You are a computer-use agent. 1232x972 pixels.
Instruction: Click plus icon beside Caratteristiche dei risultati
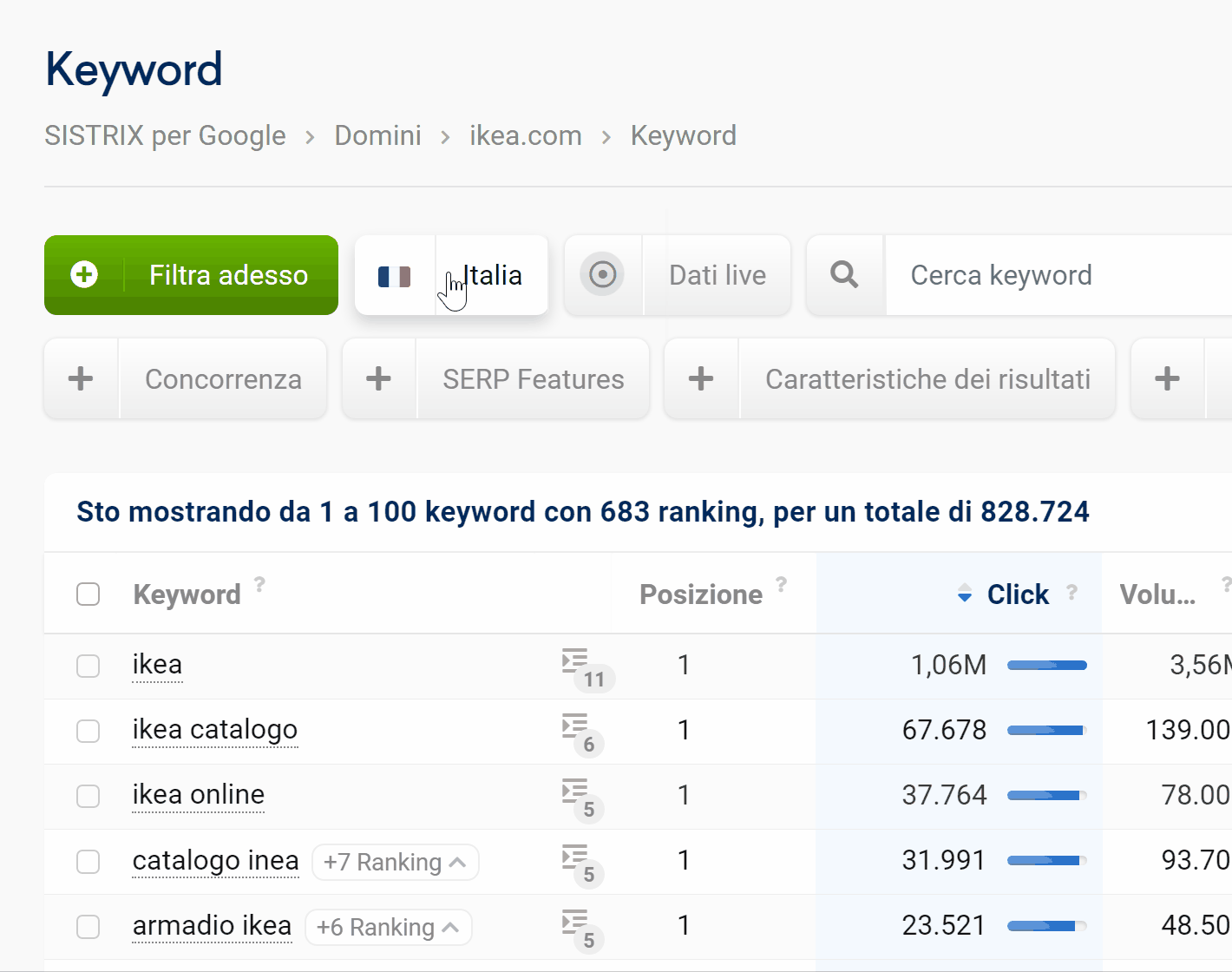click(x=701, y=379)
